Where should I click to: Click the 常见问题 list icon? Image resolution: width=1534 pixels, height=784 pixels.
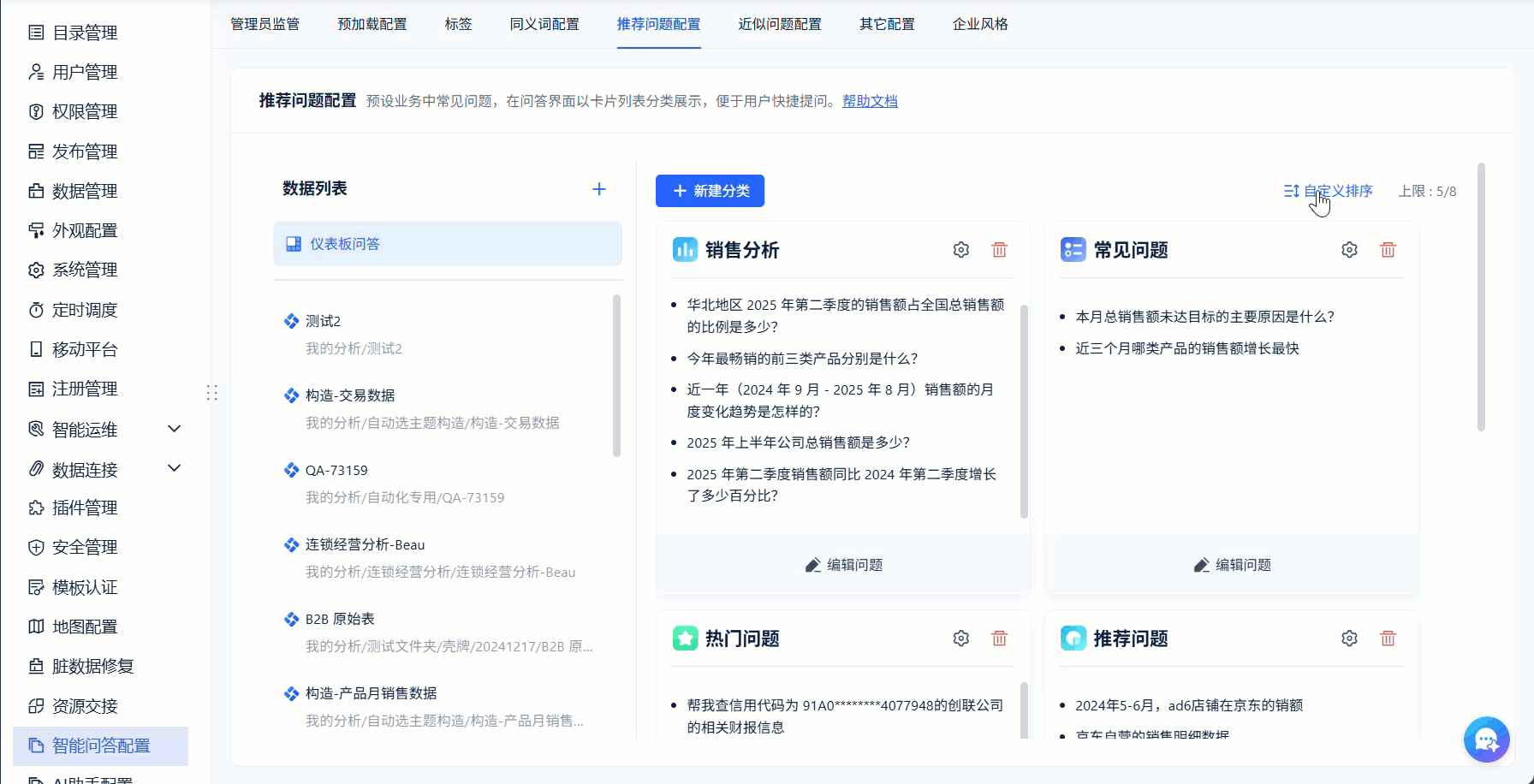(1073, 250)
